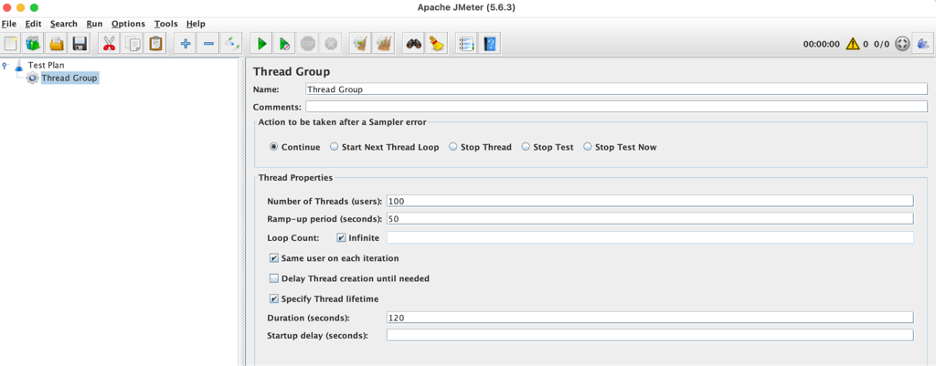Toggle Same user on each iteration
Image resolution: width=936 pixels, height=366 pixels.
point(274,259)
